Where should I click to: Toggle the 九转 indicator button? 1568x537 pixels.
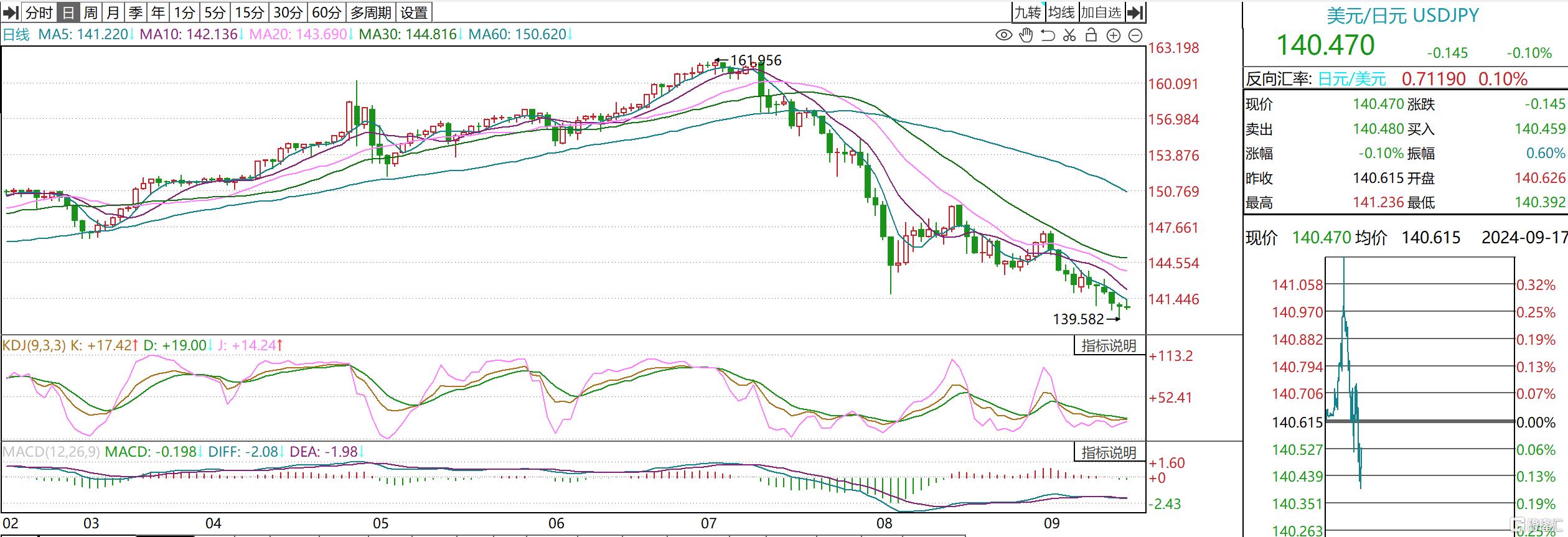1028,12
